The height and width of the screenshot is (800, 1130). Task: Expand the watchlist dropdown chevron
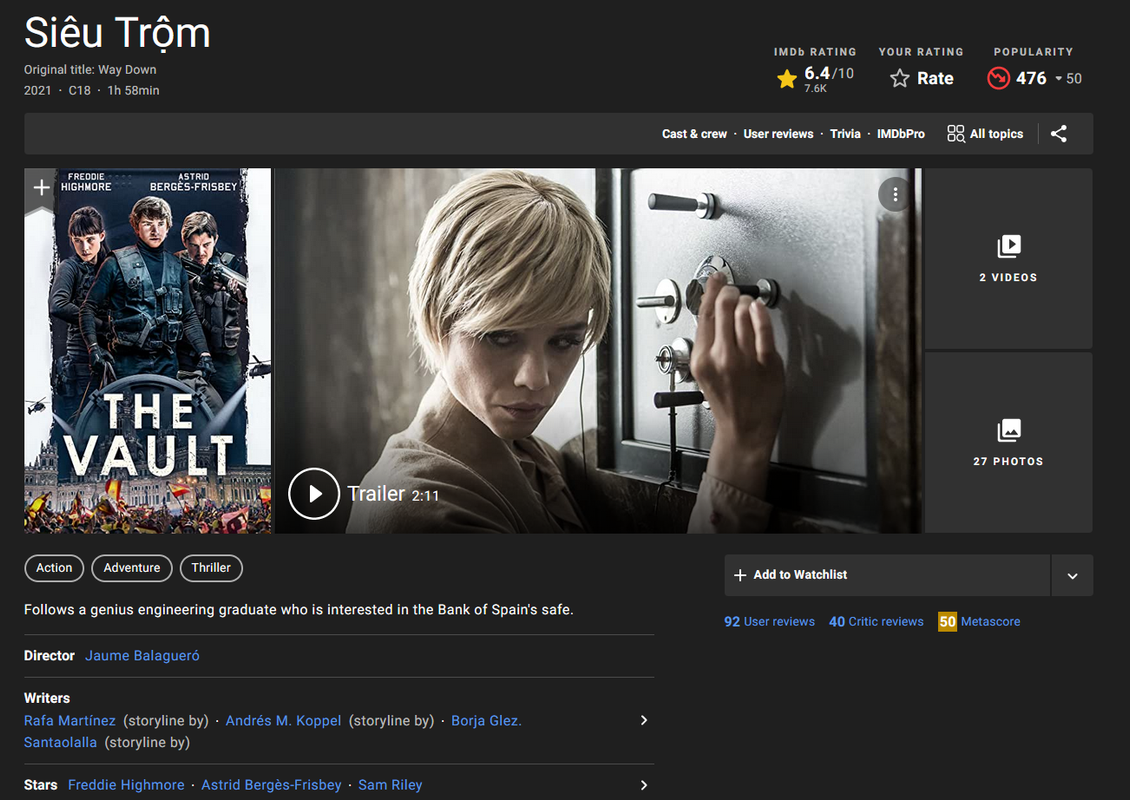[1072, 575]
